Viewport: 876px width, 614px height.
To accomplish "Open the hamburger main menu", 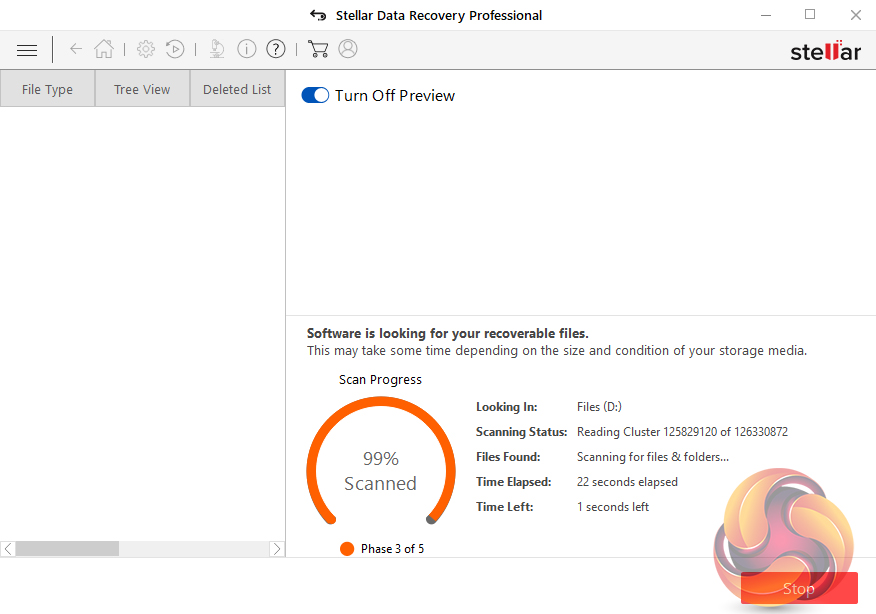I will tap(27, 49).
